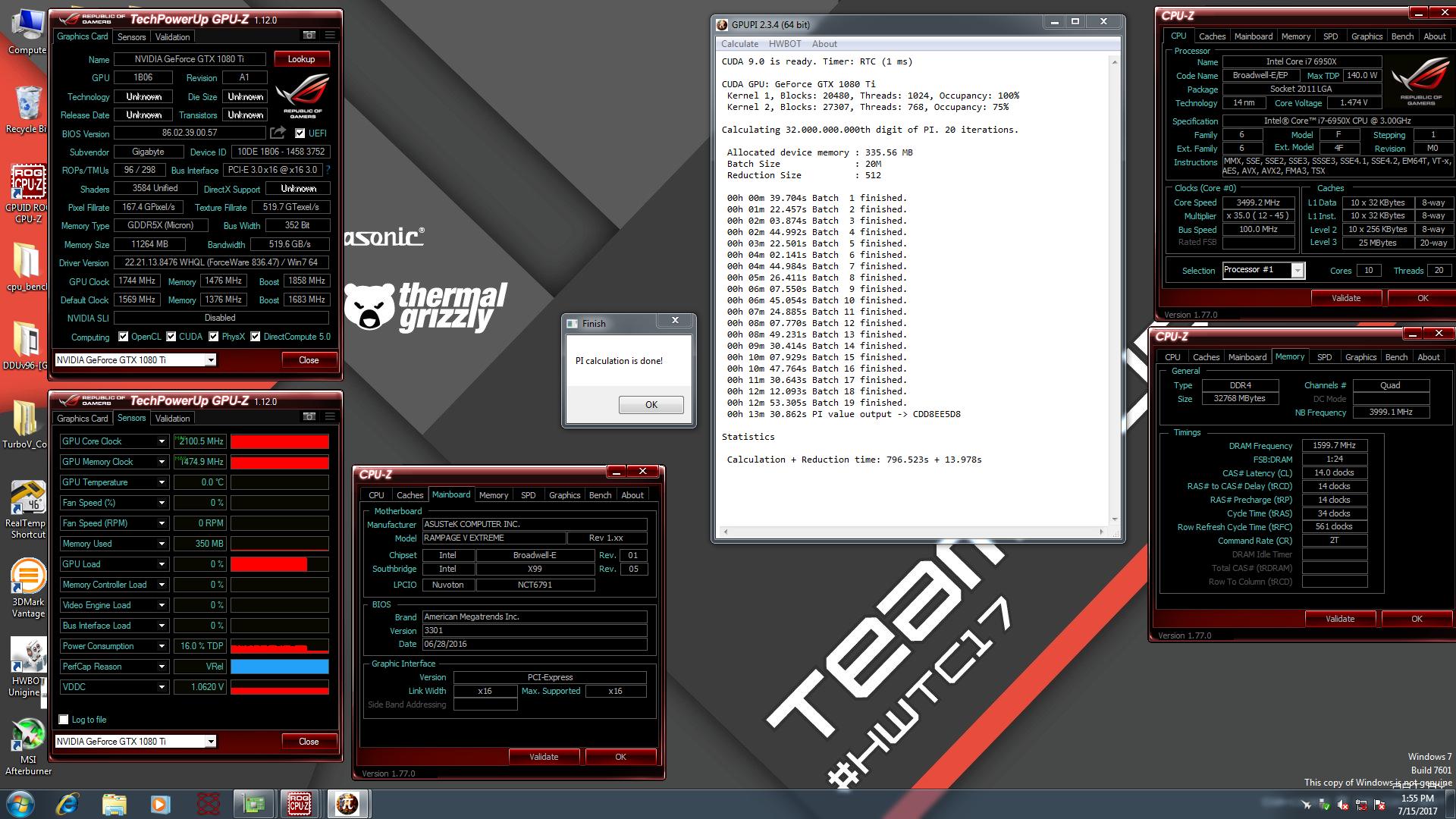Expand the Power Consumption sensor dropdown
1456x819 pixels.
click(162, 646)
